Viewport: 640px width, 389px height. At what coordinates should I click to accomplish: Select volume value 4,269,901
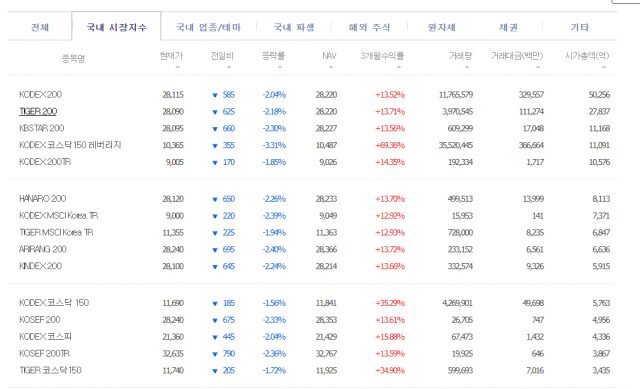[x=457, y=303]
